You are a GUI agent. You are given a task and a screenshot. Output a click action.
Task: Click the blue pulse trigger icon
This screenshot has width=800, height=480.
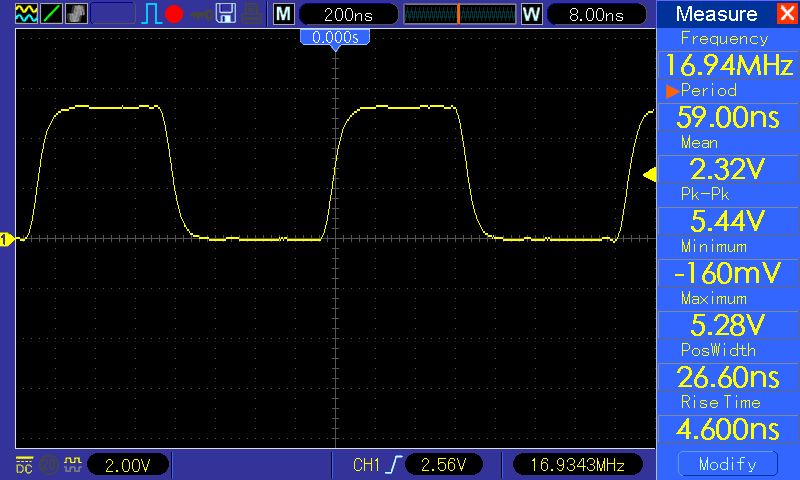[x=151, y=14]
